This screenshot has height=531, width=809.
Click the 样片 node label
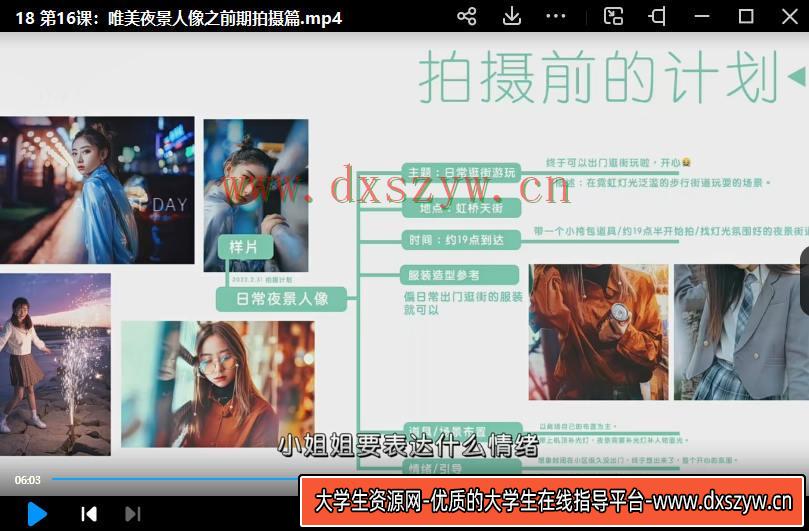[245, 247]
